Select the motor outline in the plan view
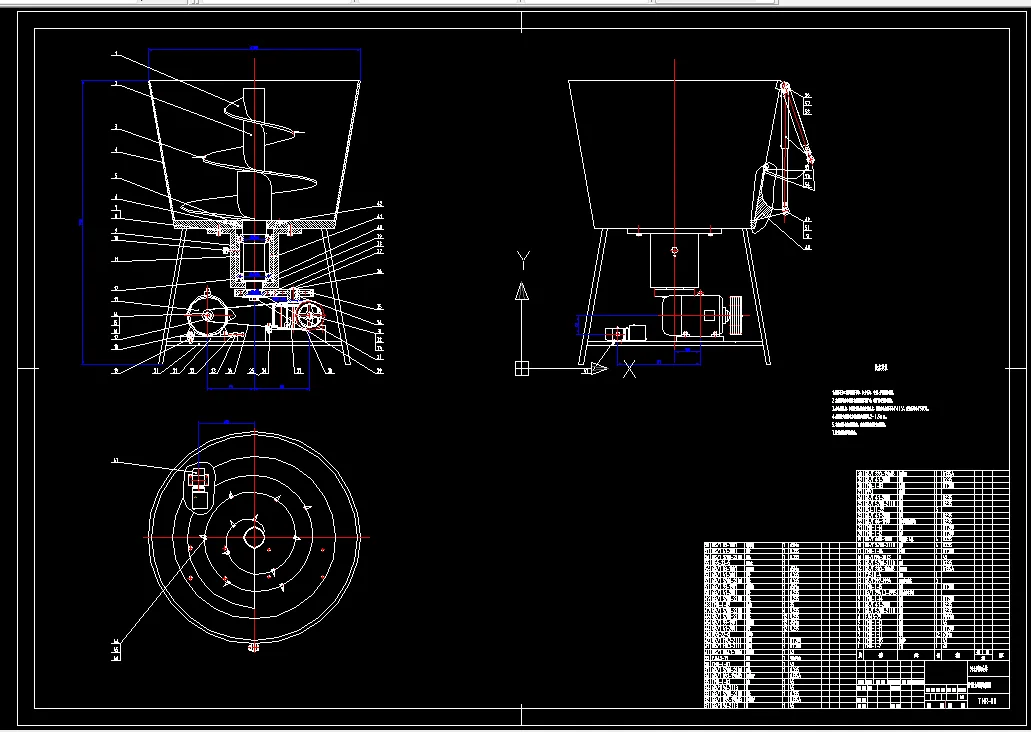The height and width of the screenshot is (732, 1031). point(199,487)
